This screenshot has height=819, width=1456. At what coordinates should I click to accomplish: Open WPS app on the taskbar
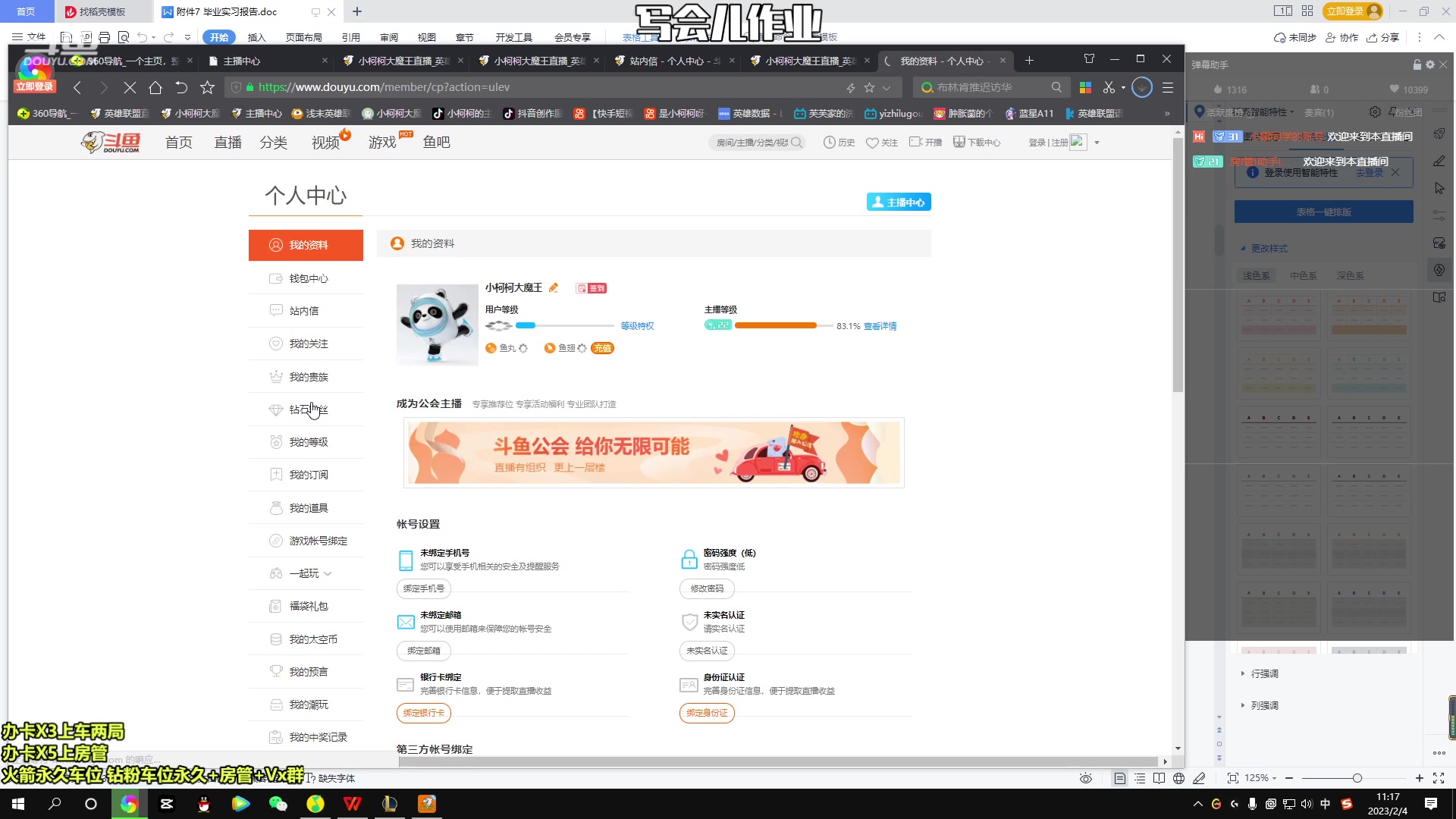click(353, 804)
